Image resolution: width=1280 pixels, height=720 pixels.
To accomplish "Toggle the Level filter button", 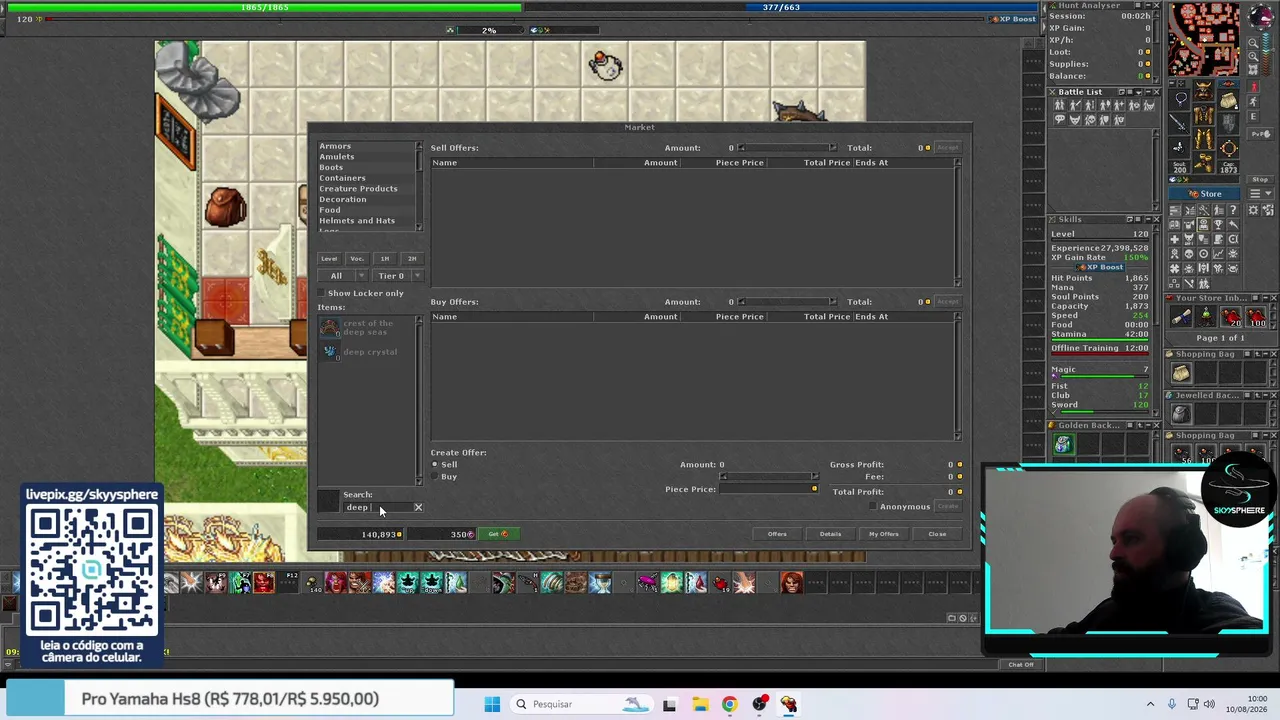I will point(329,259).
